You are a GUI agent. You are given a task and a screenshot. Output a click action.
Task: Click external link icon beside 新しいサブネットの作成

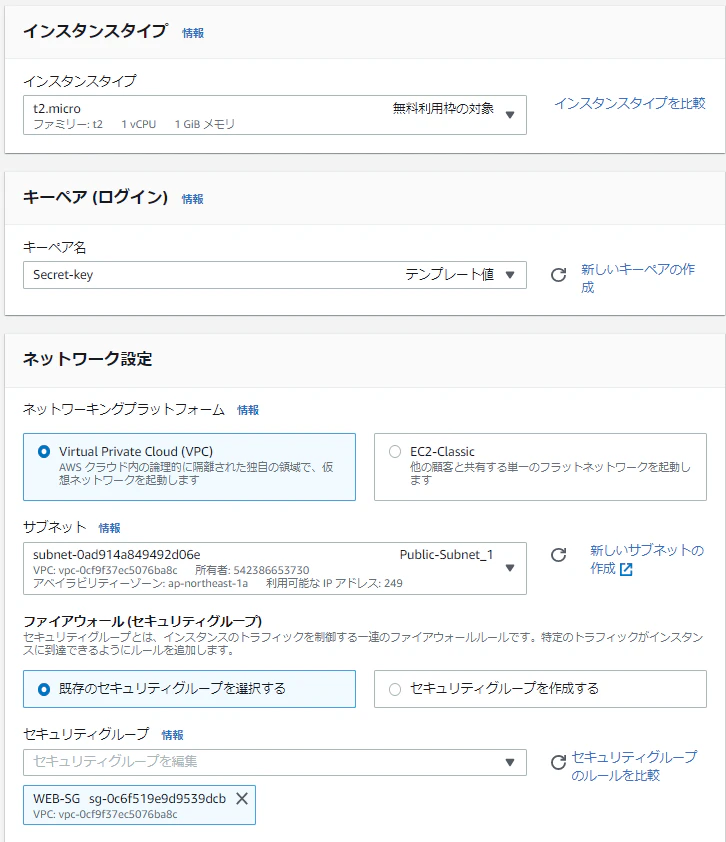point(626,569)
